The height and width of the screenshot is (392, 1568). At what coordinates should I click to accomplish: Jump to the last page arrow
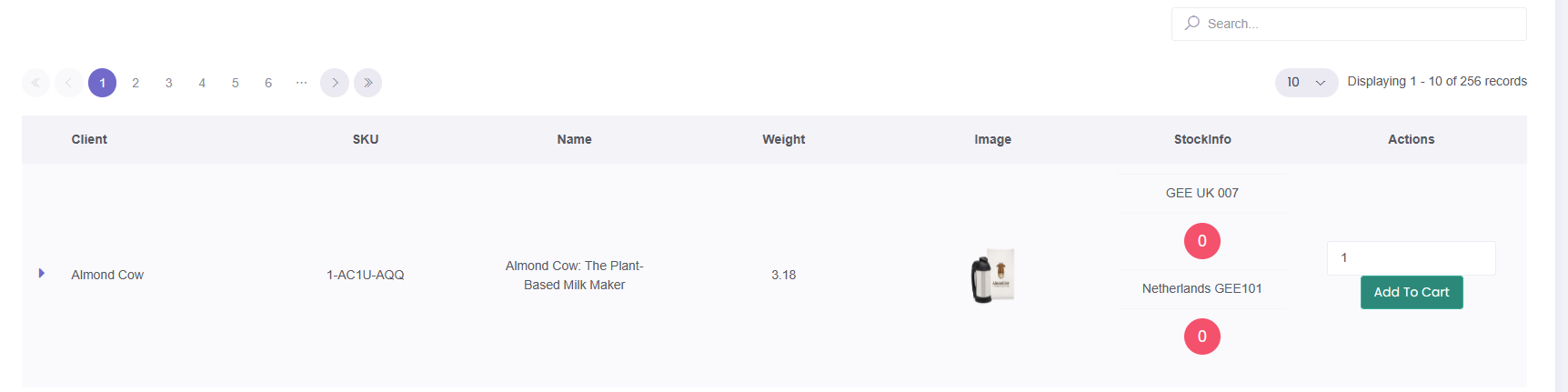pyautogui.click(x=367, y=83)
